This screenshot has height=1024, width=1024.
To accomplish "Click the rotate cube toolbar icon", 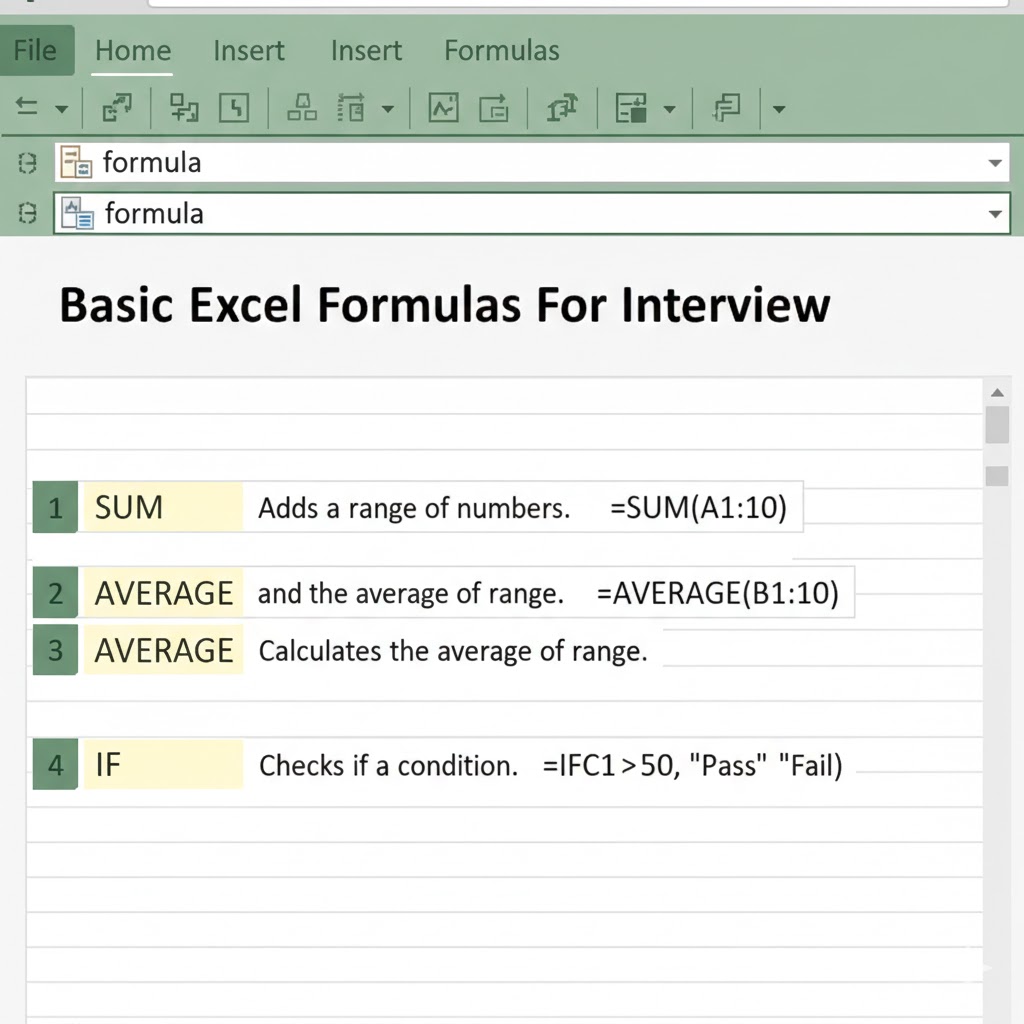I will [x=563, y=108].
